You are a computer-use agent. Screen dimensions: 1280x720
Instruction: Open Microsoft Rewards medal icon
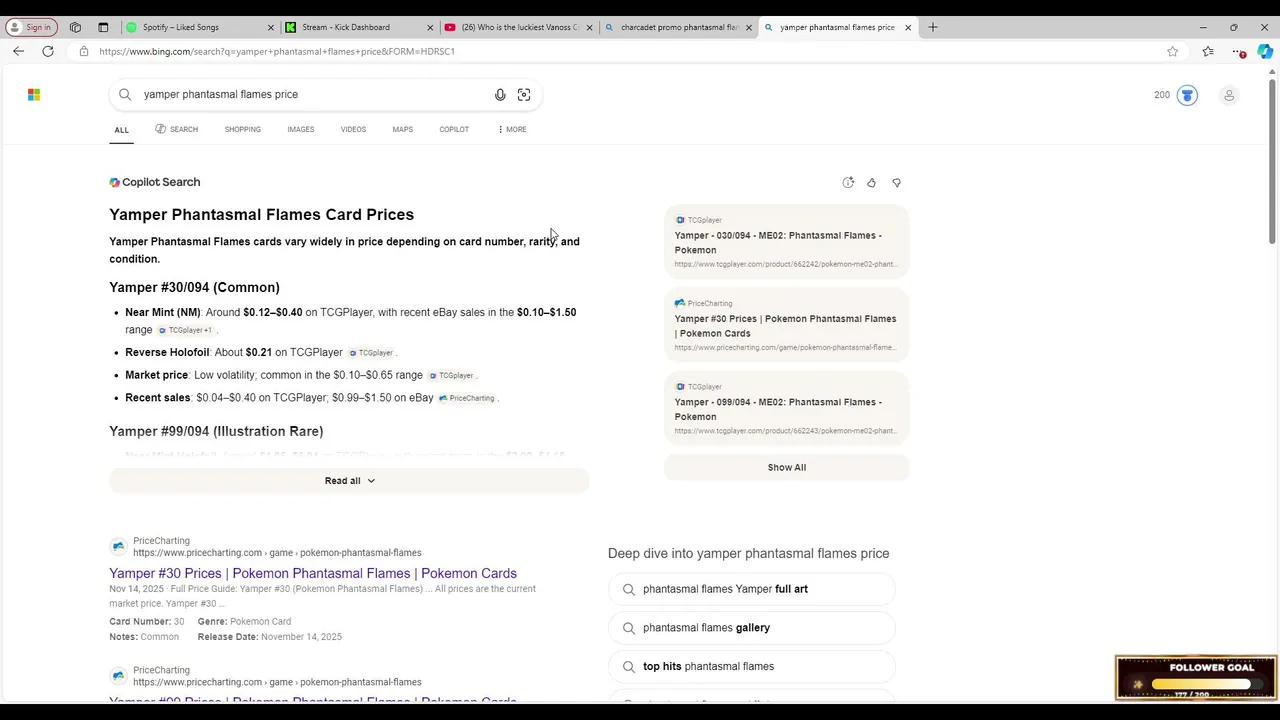click(1187, 95)
